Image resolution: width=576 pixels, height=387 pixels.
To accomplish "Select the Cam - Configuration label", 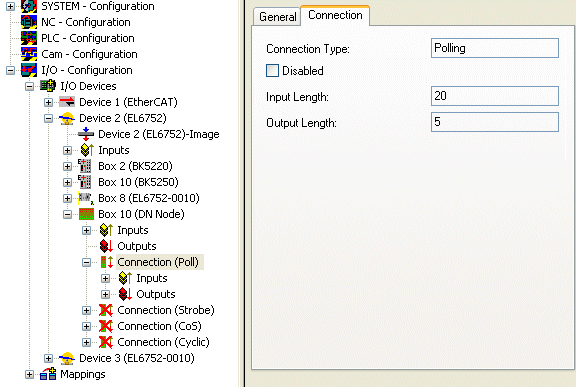I will 89,54.
